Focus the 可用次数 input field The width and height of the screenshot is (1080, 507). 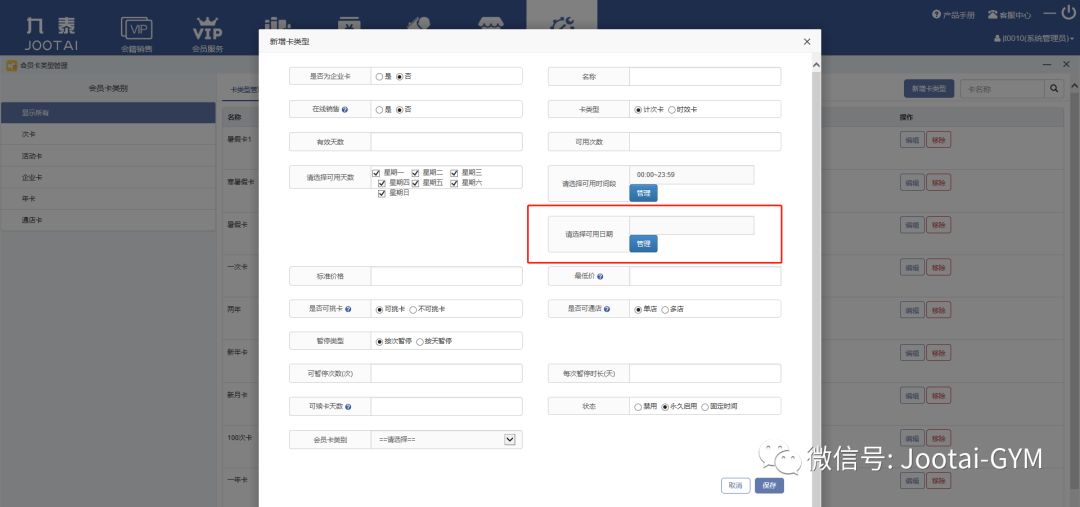pyautogui.click(x=705, y=142)
